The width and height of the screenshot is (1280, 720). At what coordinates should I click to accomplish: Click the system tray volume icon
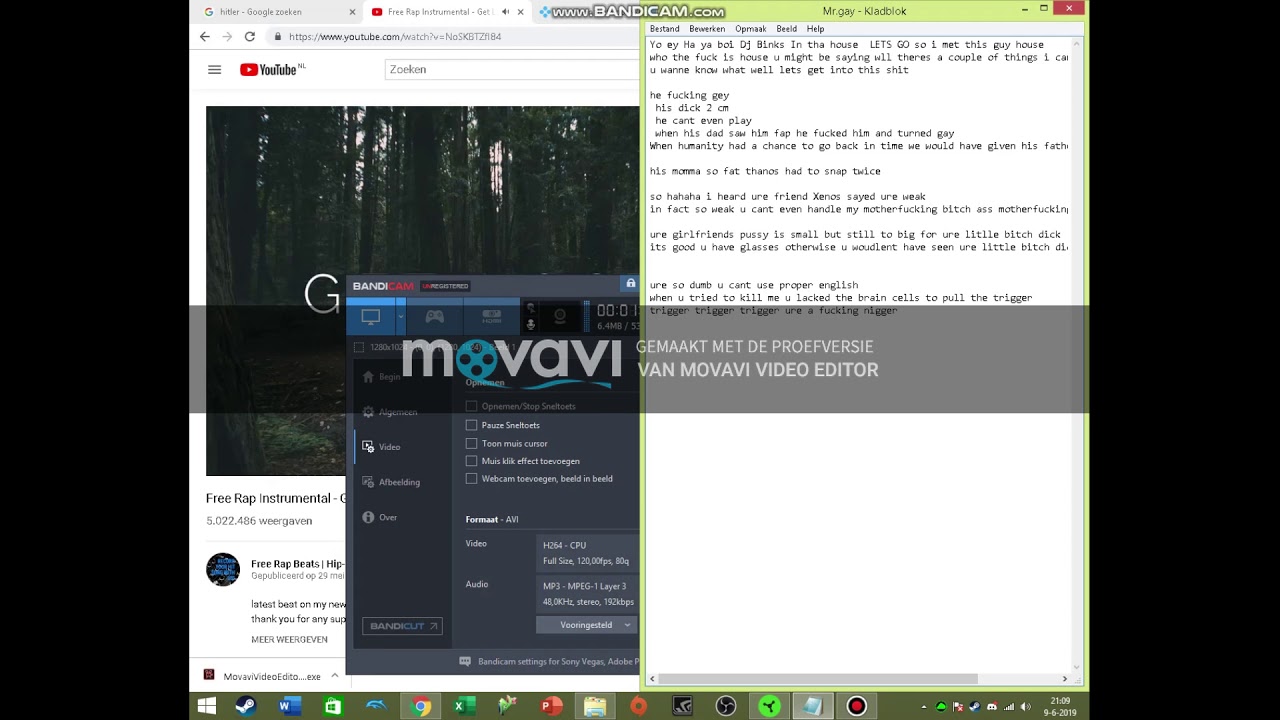click(1025, 707)
